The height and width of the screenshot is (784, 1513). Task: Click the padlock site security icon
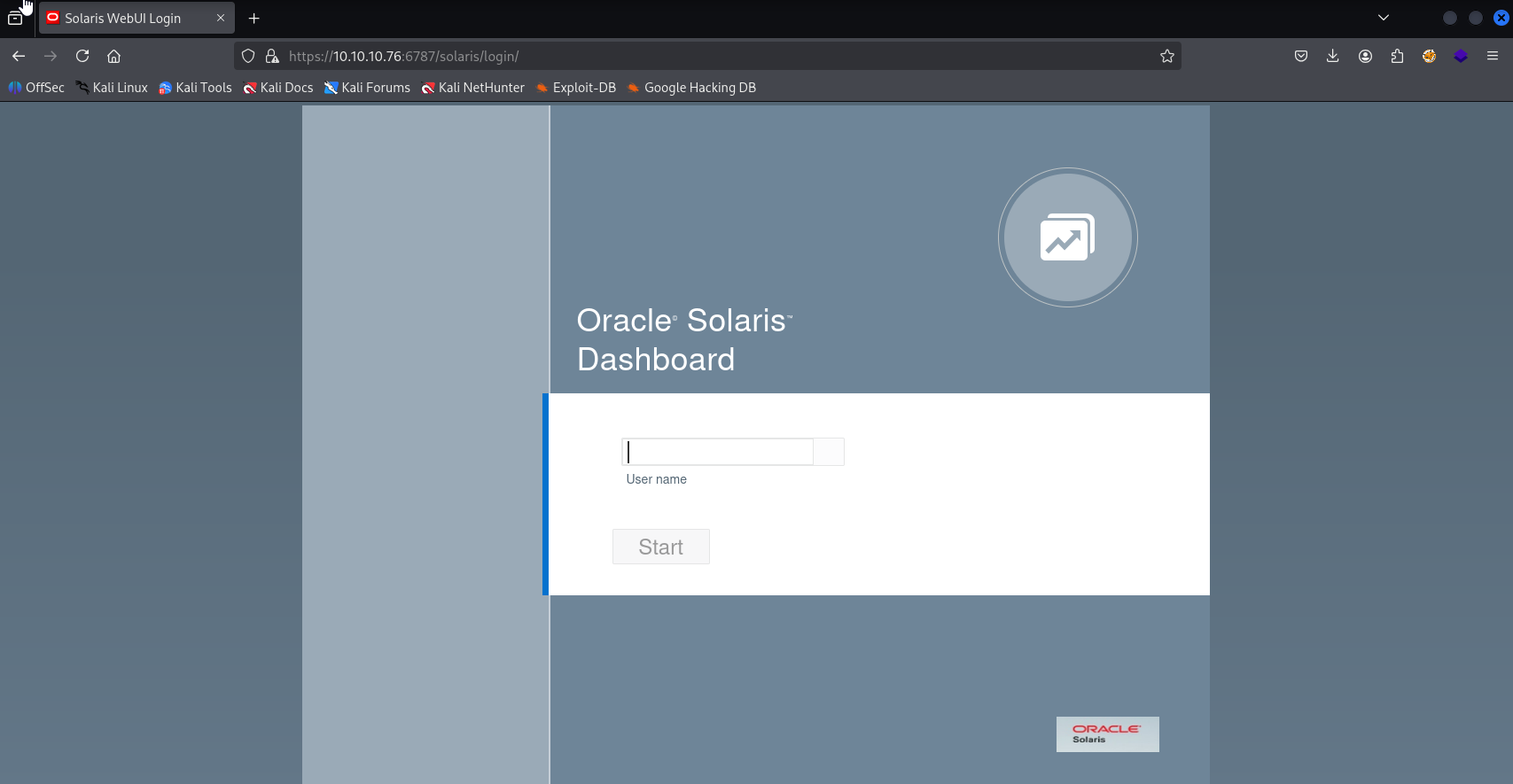click(272, 56)
